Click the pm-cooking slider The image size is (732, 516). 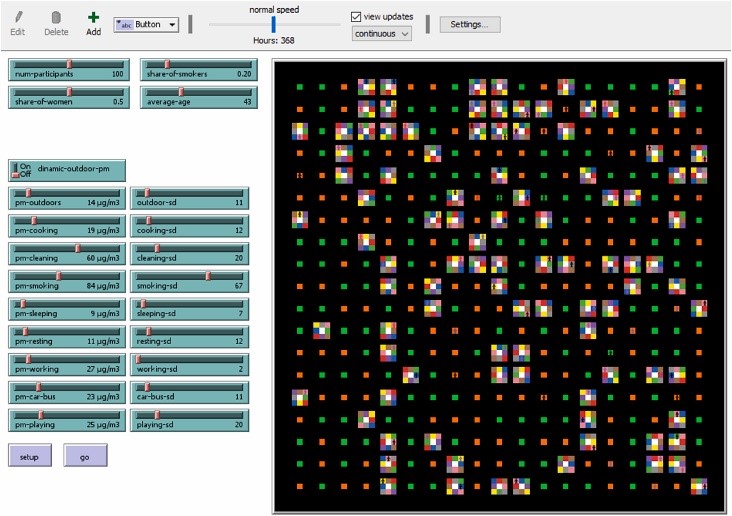tap(67, 226)
